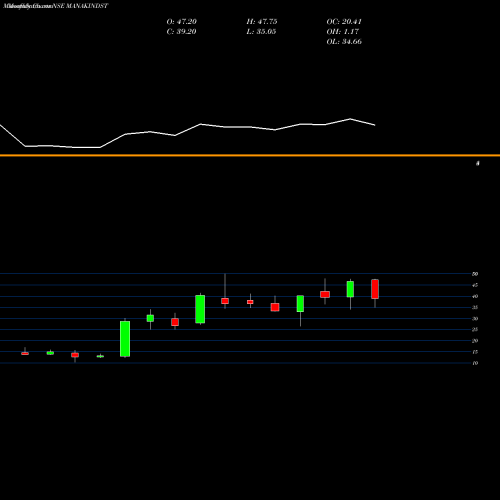This screenshot has height=500, width=500.
Task: Select the open price value O: 47.20
Action: (182, 22)
